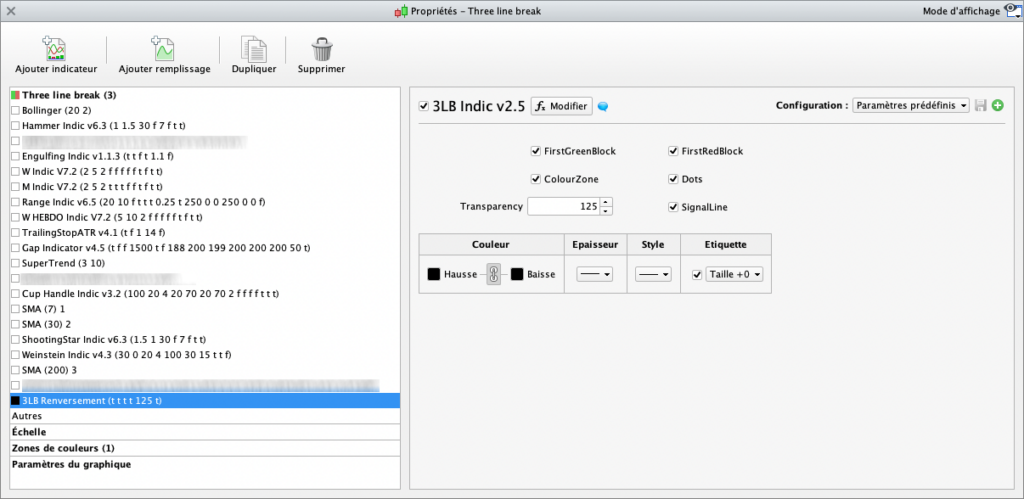Select Gap Indicator v4.5 row

tap(204, 248)
